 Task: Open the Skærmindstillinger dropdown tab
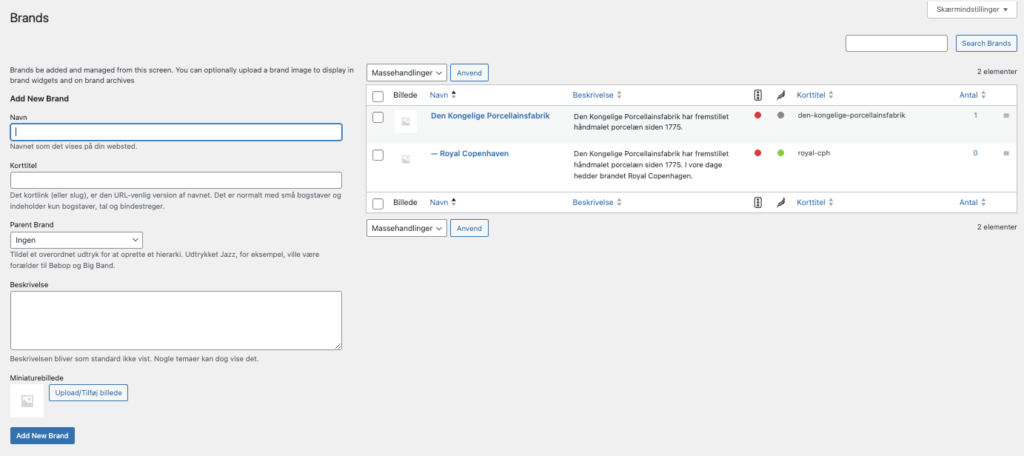point(972,10)
